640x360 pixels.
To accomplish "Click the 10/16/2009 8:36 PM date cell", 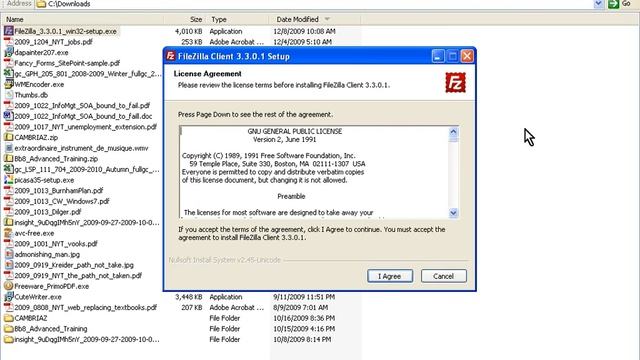I will tap(304, 318).
